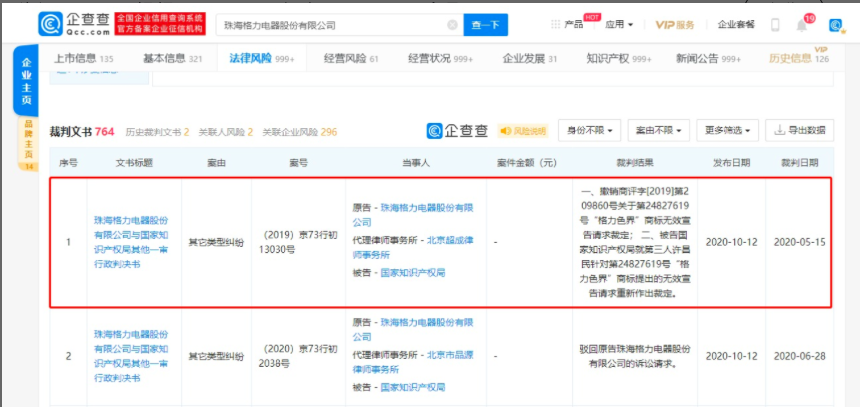Switch to the 知识产权 tab
The image size is (860, 407).
click(x=614, y=59)
